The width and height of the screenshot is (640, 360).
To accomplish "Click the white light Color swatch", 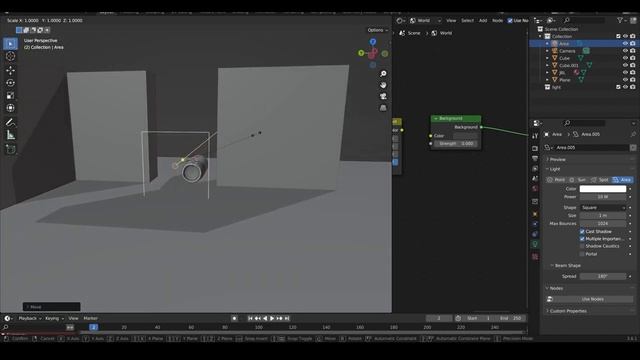I will 603,189.
